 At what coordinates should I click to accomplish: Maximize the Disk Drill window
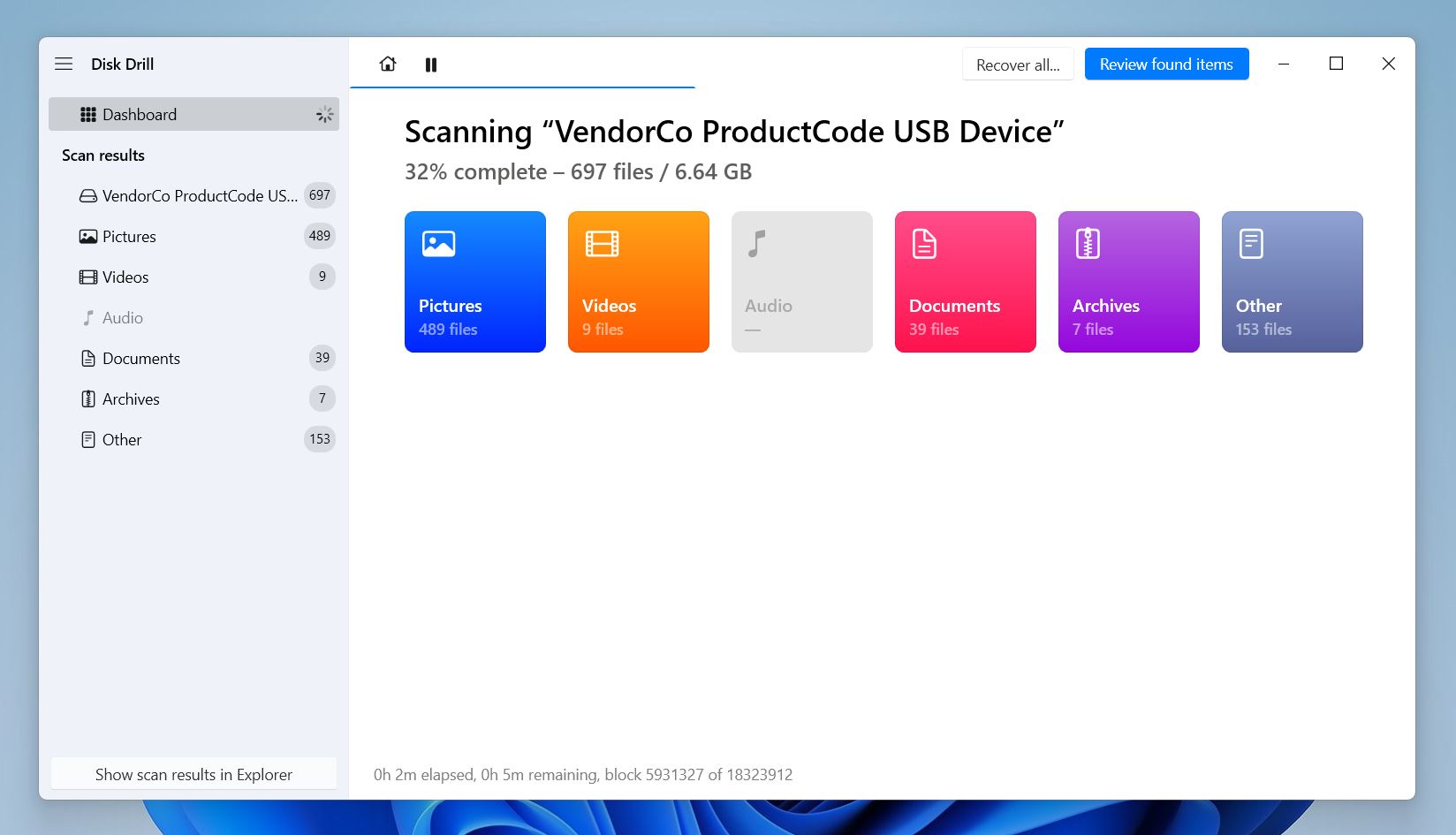[x=1336, y=64]
